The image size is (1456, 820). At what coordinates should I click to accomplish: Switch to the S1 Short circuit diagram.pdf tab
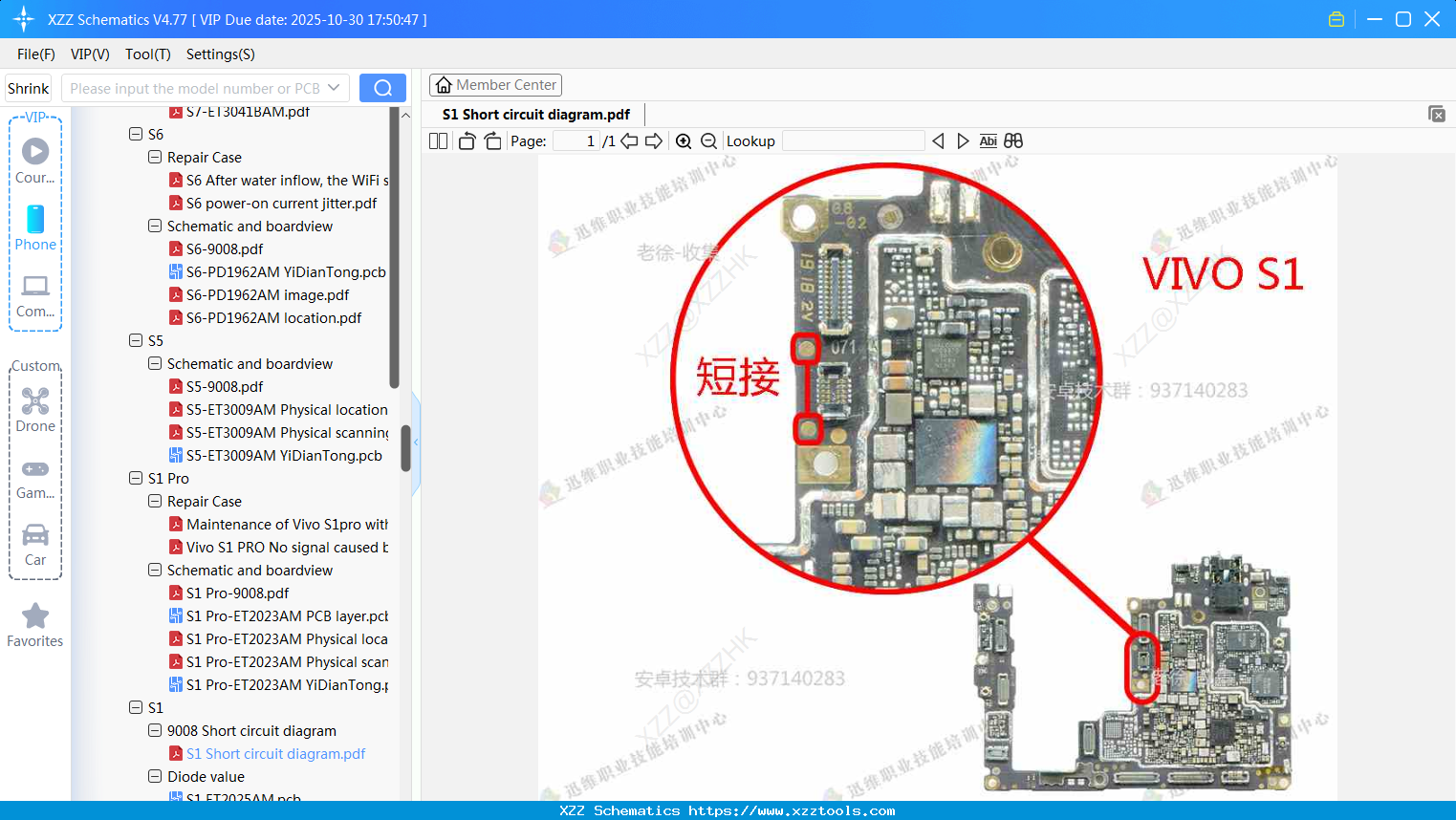(535, 114)
